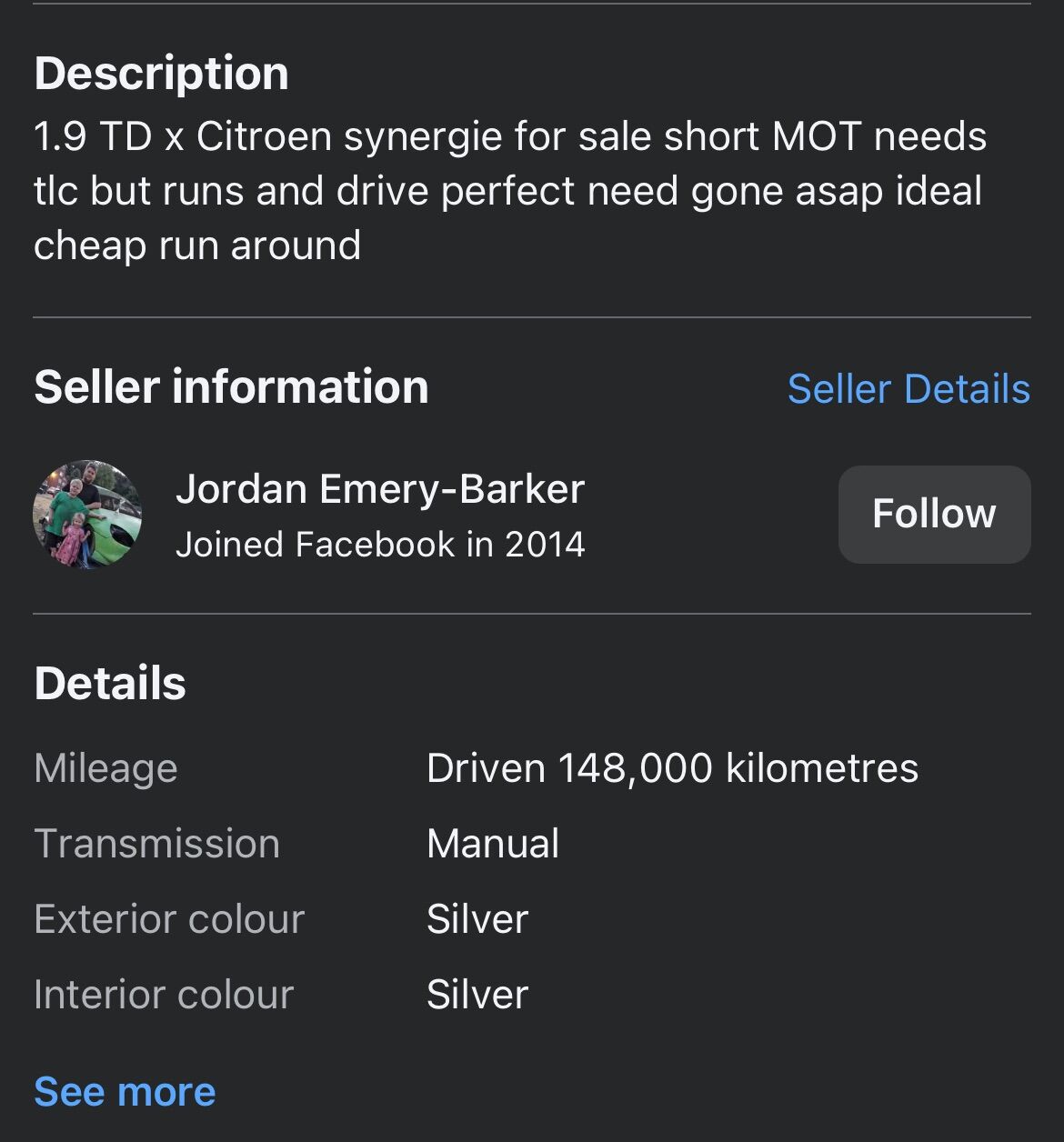1064x1142 pixels.
Task: Open the seller's profile picture
Action: coord(87,515)
